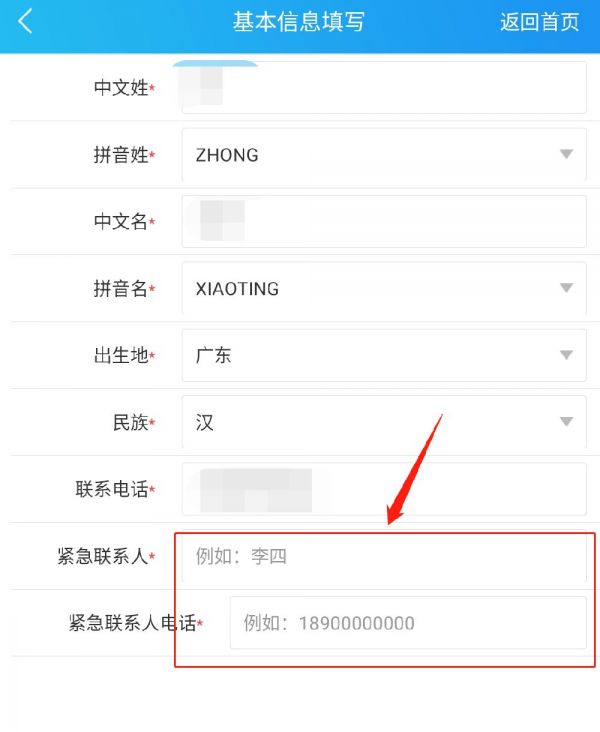This screenshot has width=600, height=732.
Task: Click the 紧急联系人 name field
Action: click(x=384, y=556)
